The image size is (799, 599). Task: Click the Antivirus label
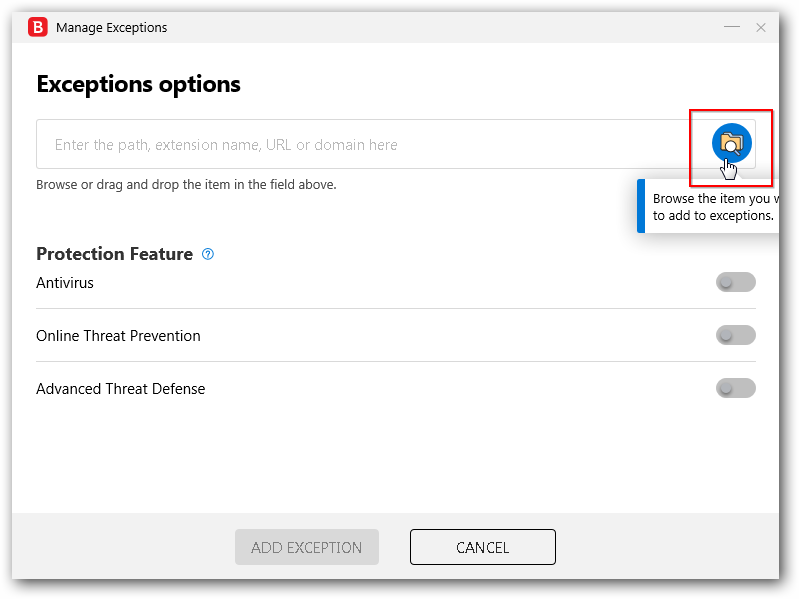65,283
